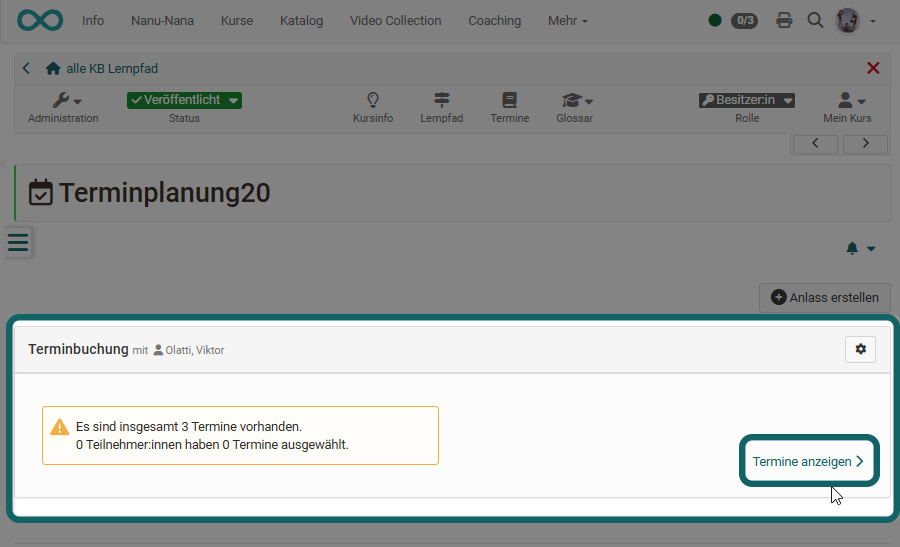Open the Lernpfad signpost icon
This screenshot has height=547, width=900.
click(x=441, y=101)
